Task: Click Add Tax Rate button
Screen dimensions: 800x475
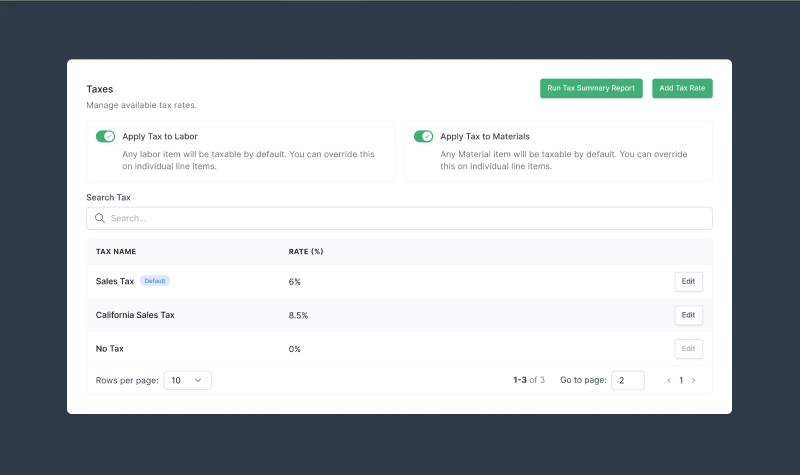Action: click(x=682, y=88)
